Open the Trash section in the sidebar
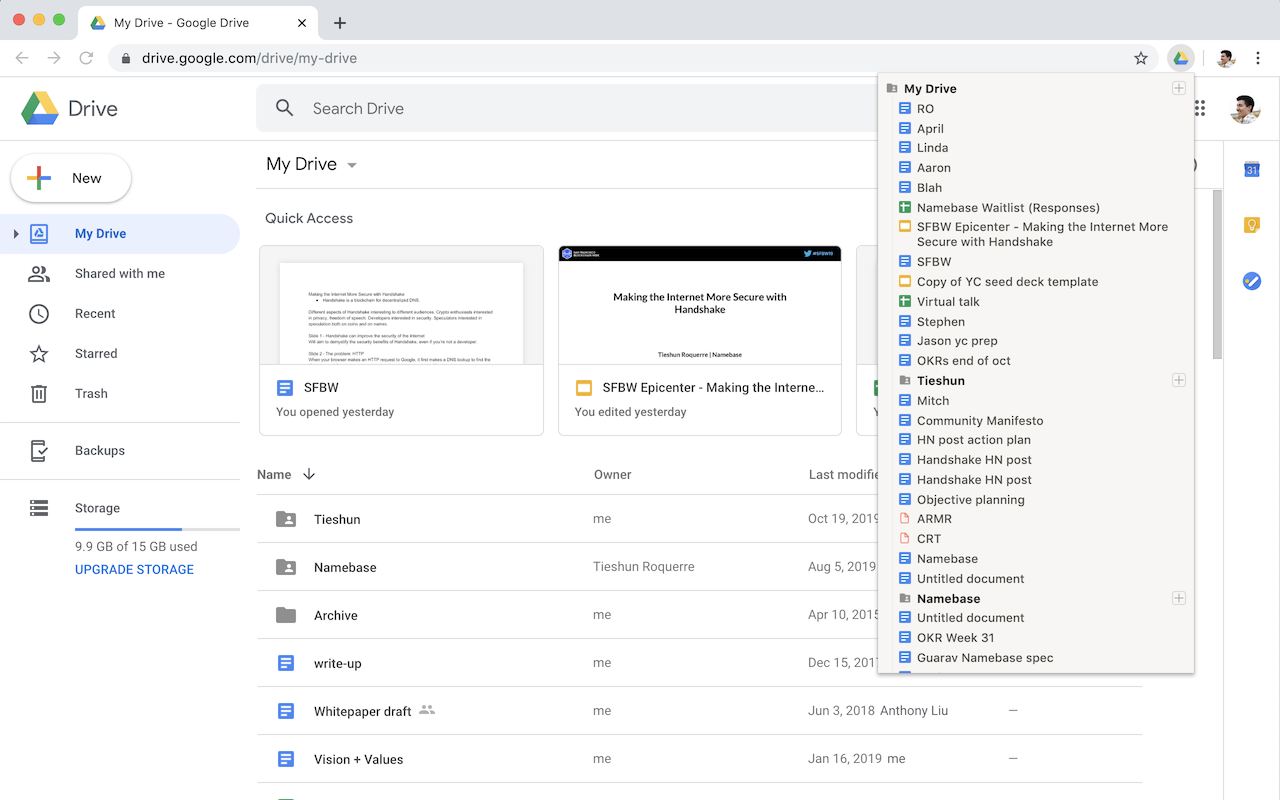 pyautogui.click(x=91, y=393)
